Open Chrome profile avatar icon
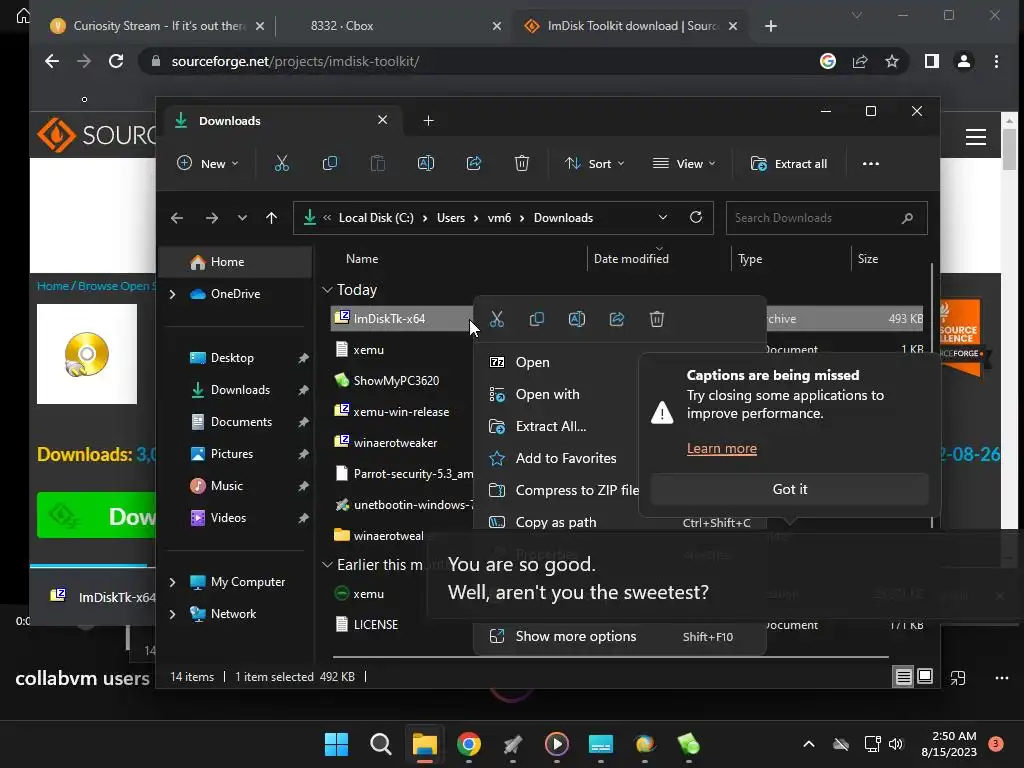This screenshot has height=768, width=1024. pos(963,61)
